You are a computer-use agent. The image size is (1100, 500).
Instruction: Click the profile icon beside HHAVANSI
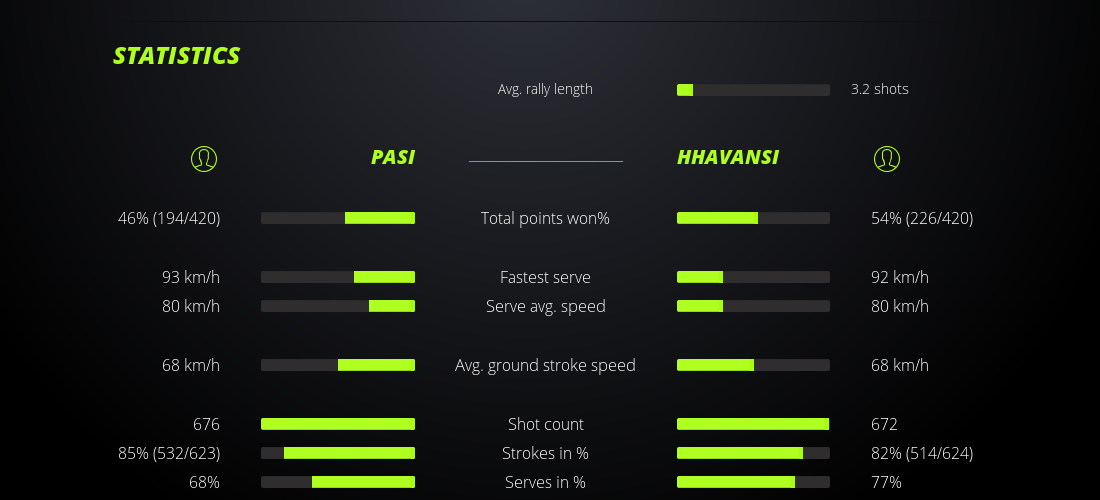(x=886, y=158)
